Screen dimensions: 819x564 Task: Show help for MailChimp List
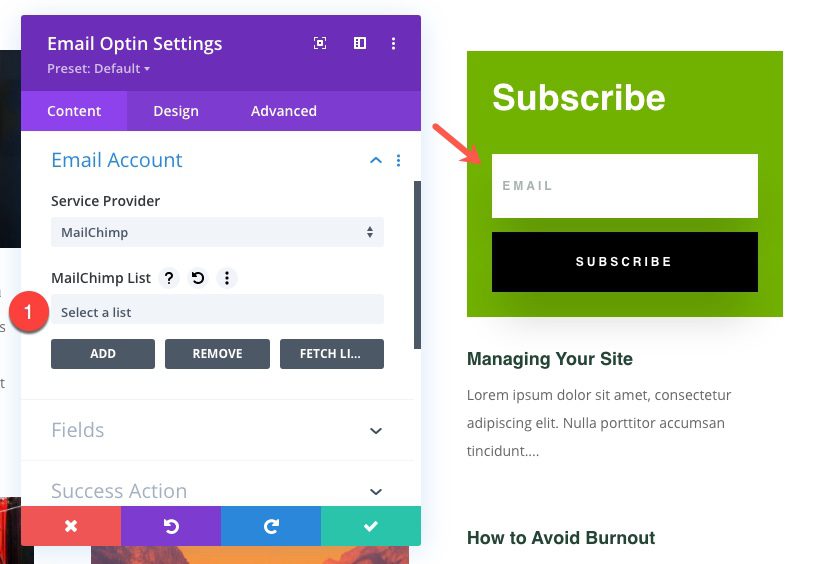(169, 278)
